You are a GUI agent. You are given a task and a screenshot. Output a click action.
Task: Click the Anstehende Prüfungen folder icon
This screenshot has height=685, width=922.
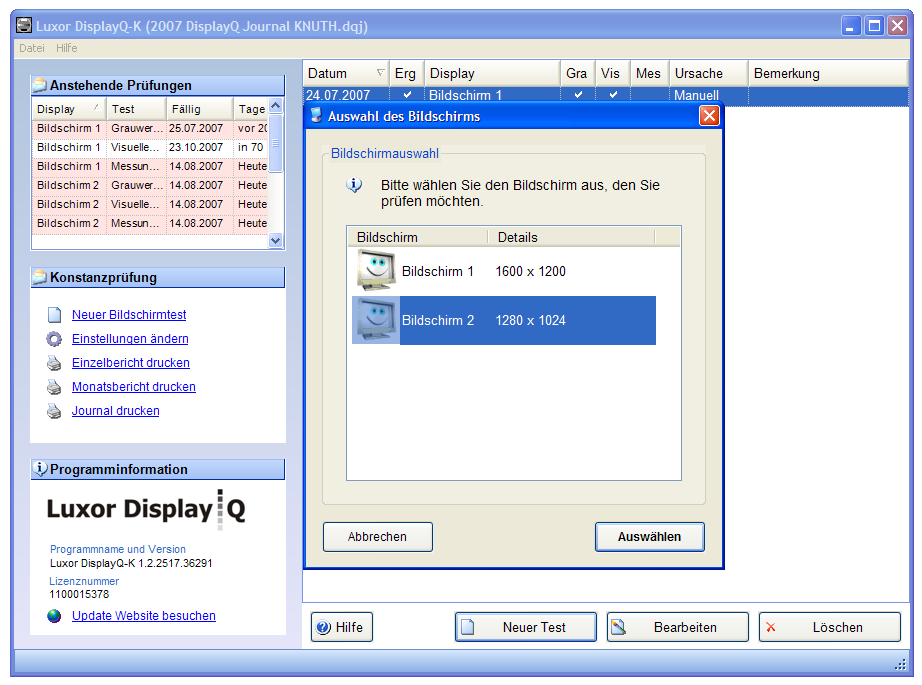40,85
